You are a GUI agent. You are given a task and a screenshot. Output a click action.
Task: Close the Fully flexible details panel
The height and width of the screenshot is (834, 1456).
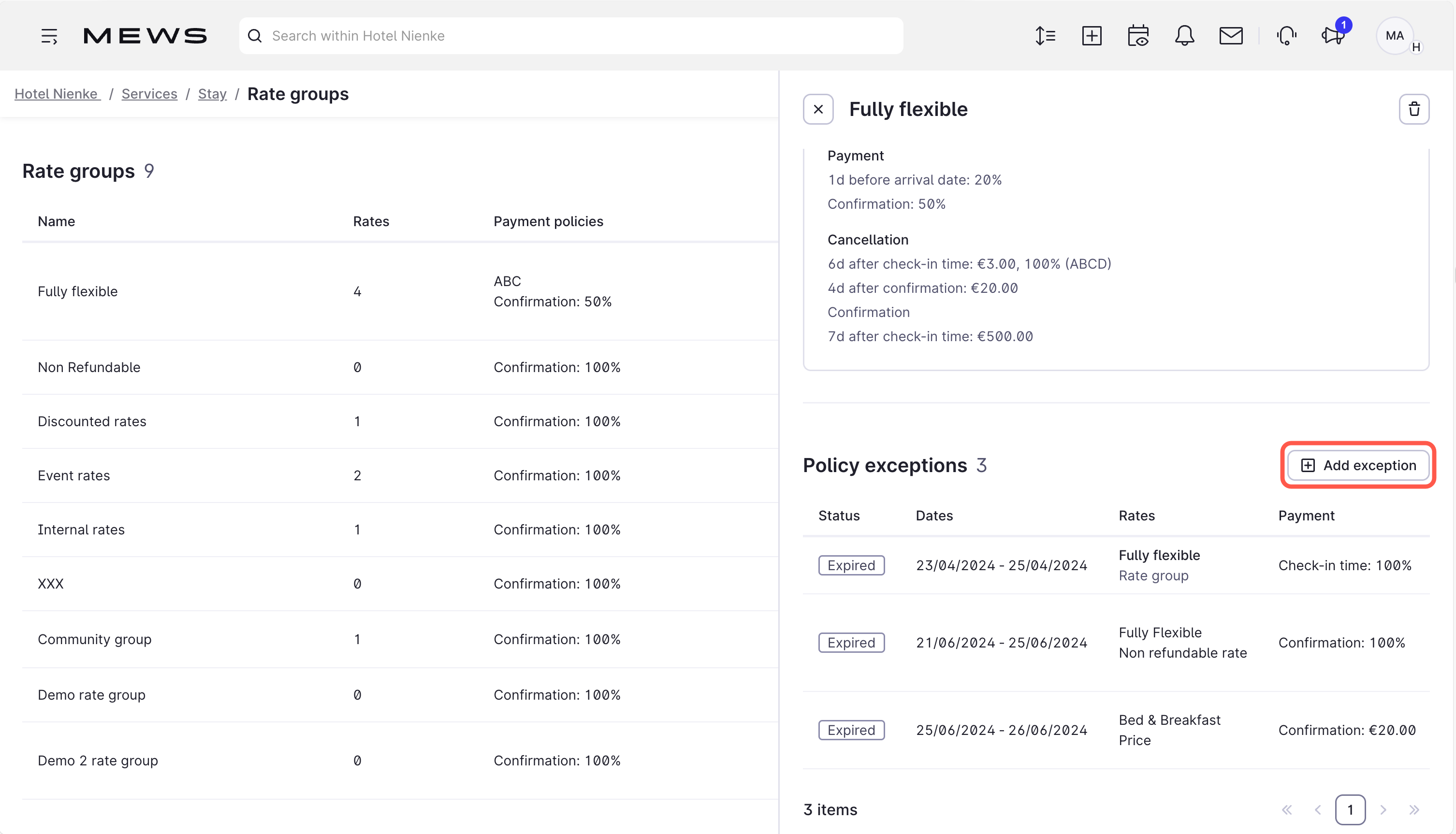pyautogui.click(x=818, y=109)
